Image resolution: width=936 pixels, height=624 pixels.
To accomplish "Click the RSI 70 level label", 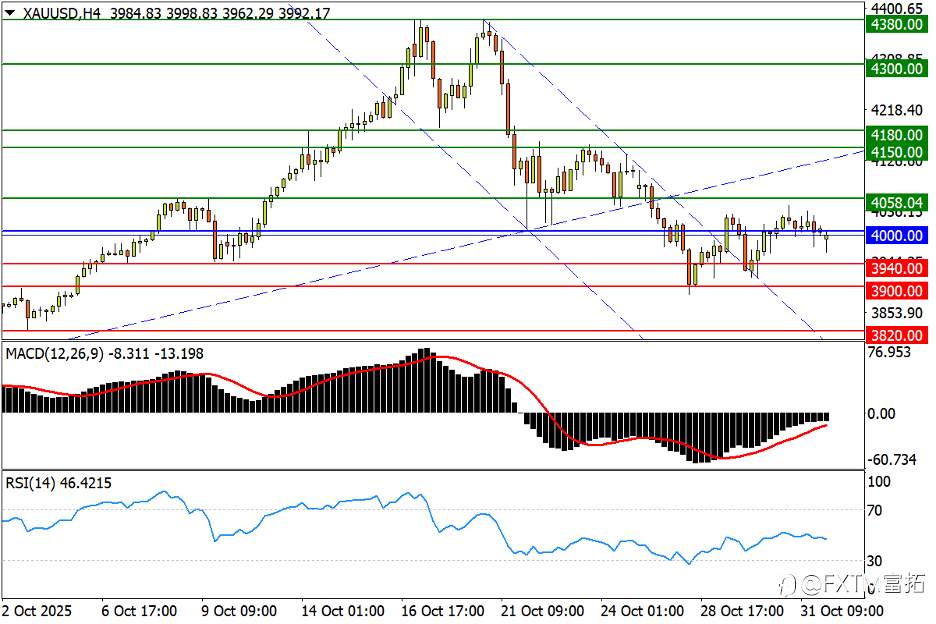I will coord(875,511).
